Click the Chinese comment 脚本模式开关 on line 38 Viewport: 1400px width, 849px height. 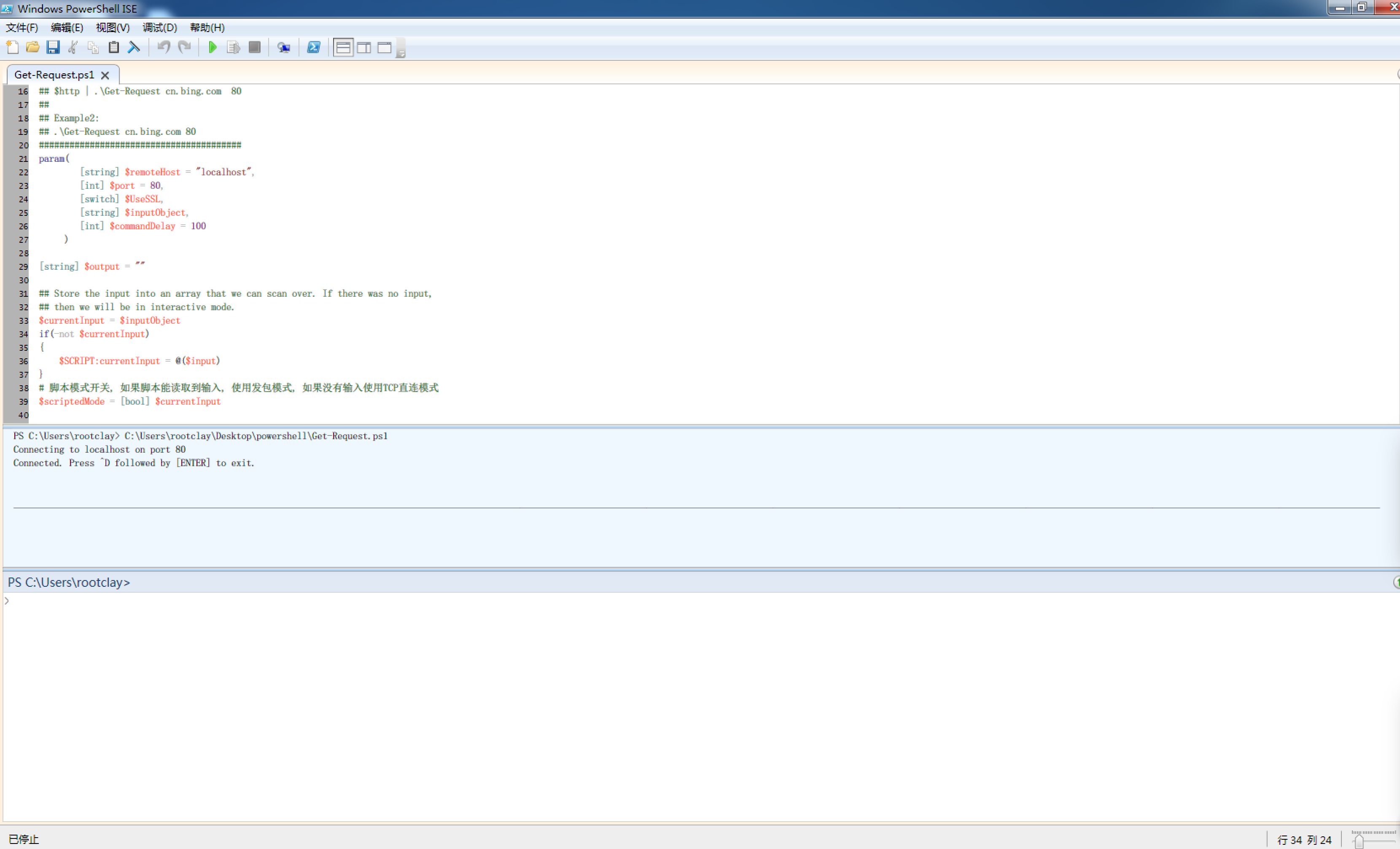pos(239,388)
